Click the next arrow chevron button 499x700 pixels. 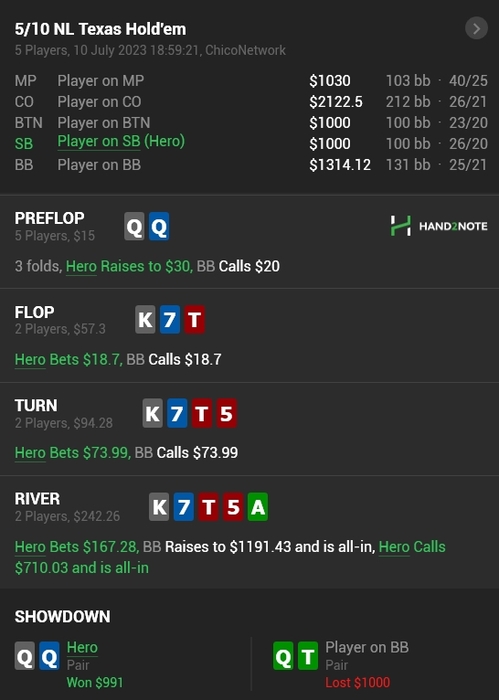pos(476,29)
